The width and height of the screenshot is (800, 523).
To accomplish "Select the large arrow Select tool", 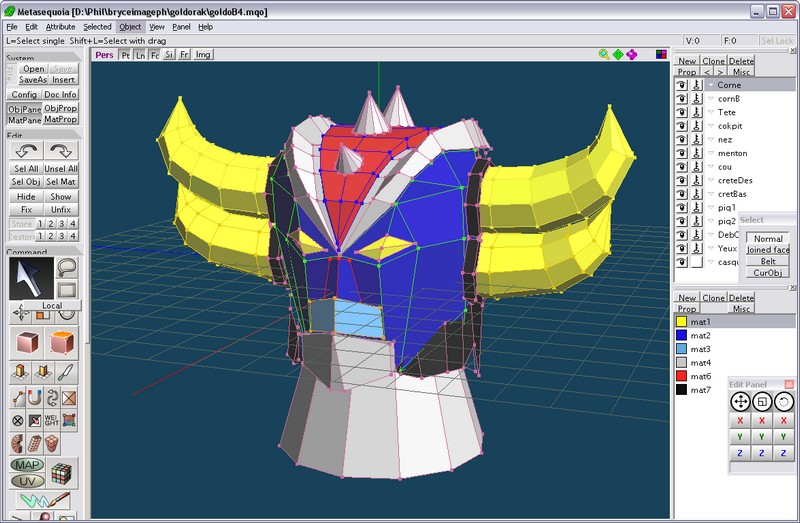I will (x=31, y=278).
